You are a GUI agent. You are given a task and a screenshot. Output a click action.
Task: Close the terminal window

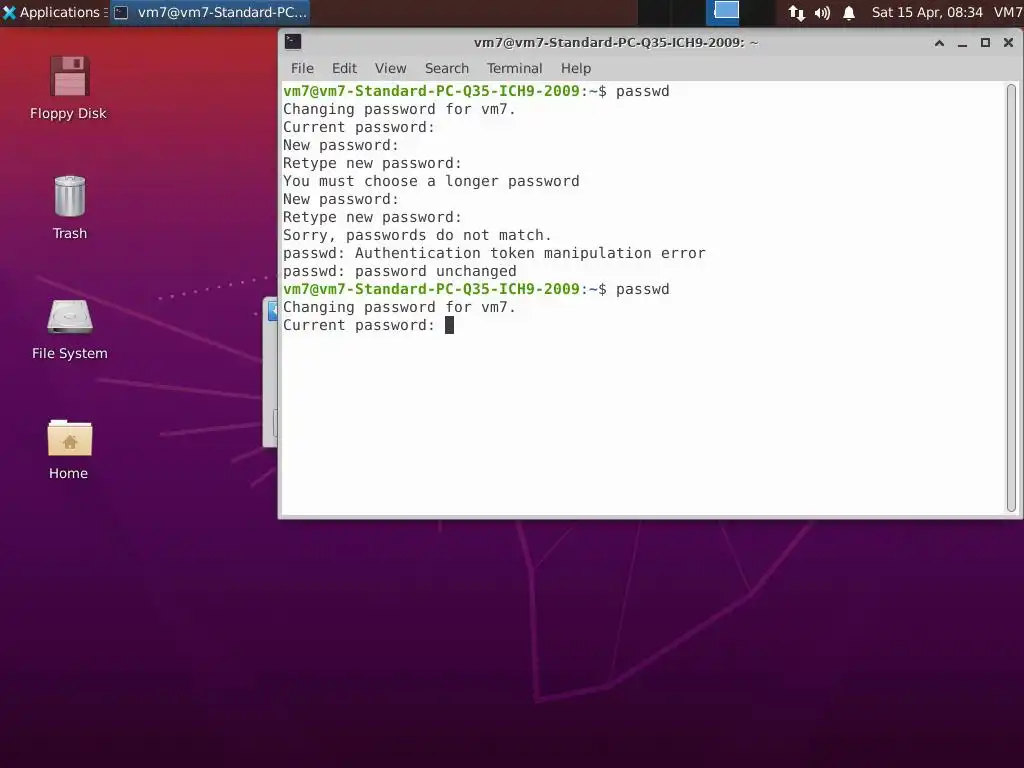pos(1008,43)
